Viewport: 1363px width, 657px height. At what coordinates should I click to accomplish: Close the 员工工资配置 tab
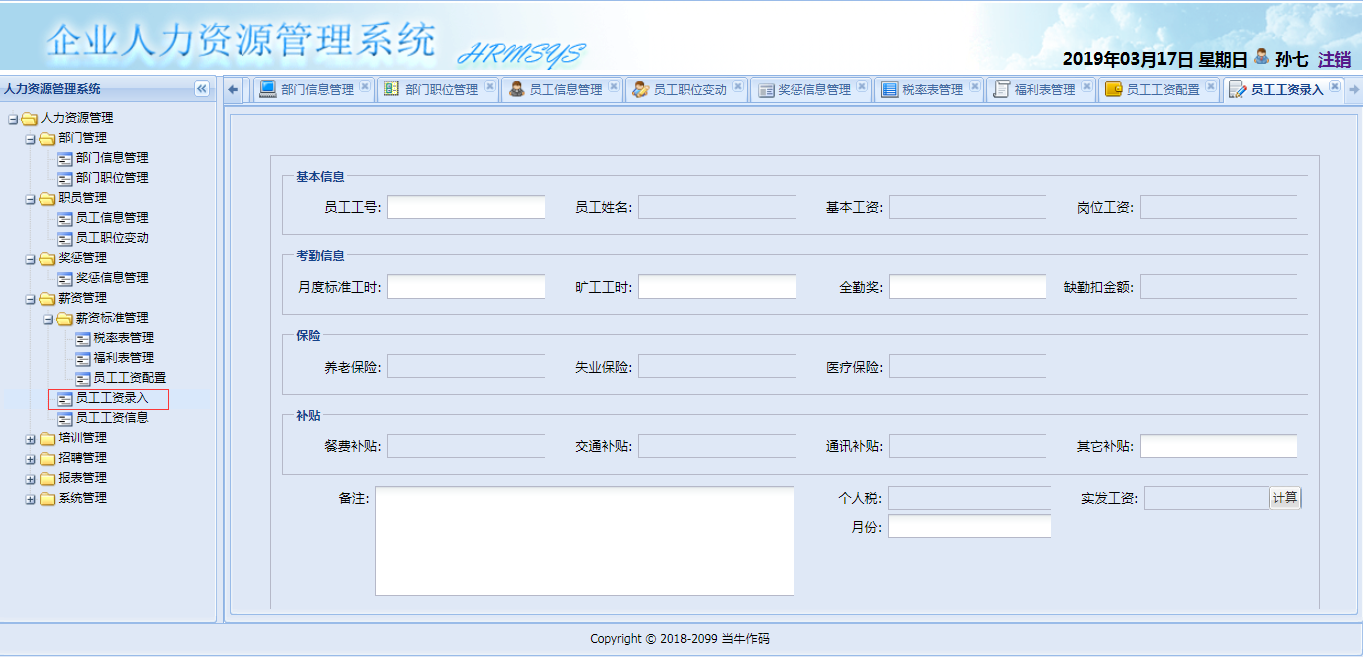coord(1211,87)
